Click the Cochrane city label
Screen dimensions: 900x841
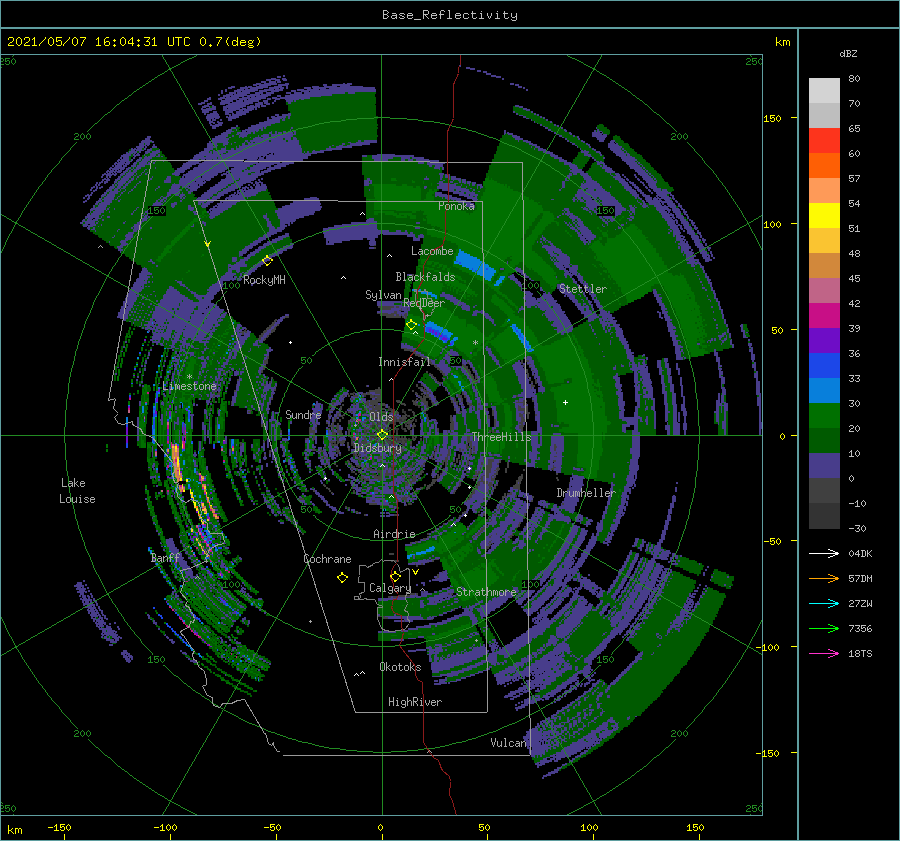[x=327, y=559]
